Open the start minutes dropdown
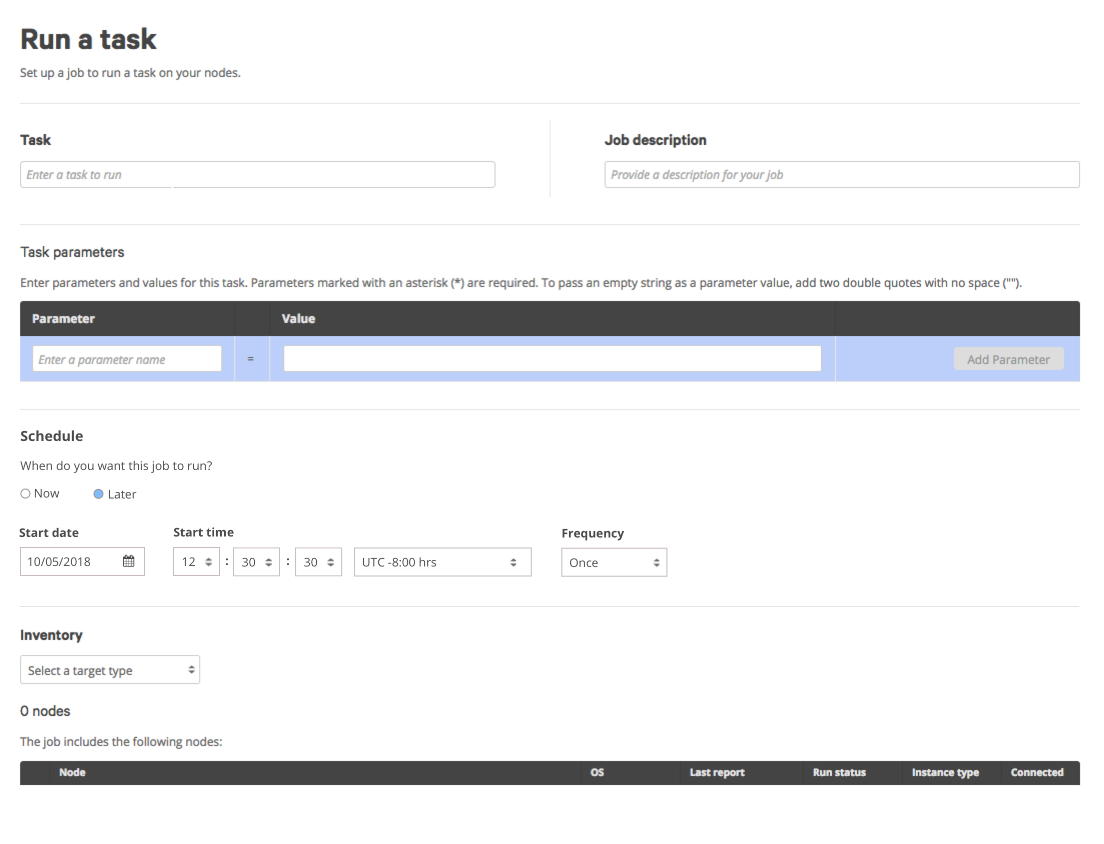The width and height of the screenshot is (1104, 844). point(256,562)
